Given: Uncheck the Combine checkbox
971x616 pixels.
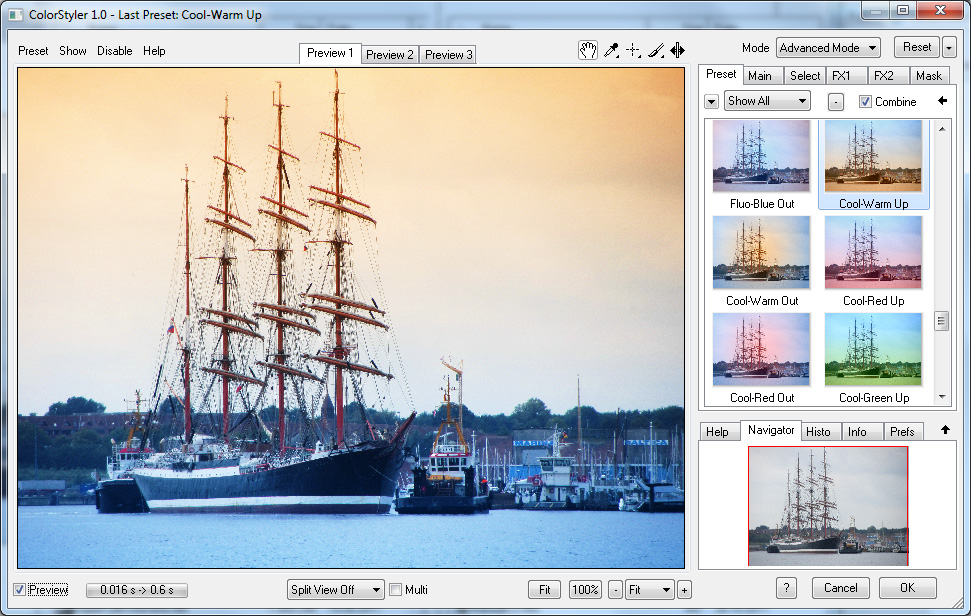Looking at the screenshot, I should pyautogui.click(x=866, y=102).
